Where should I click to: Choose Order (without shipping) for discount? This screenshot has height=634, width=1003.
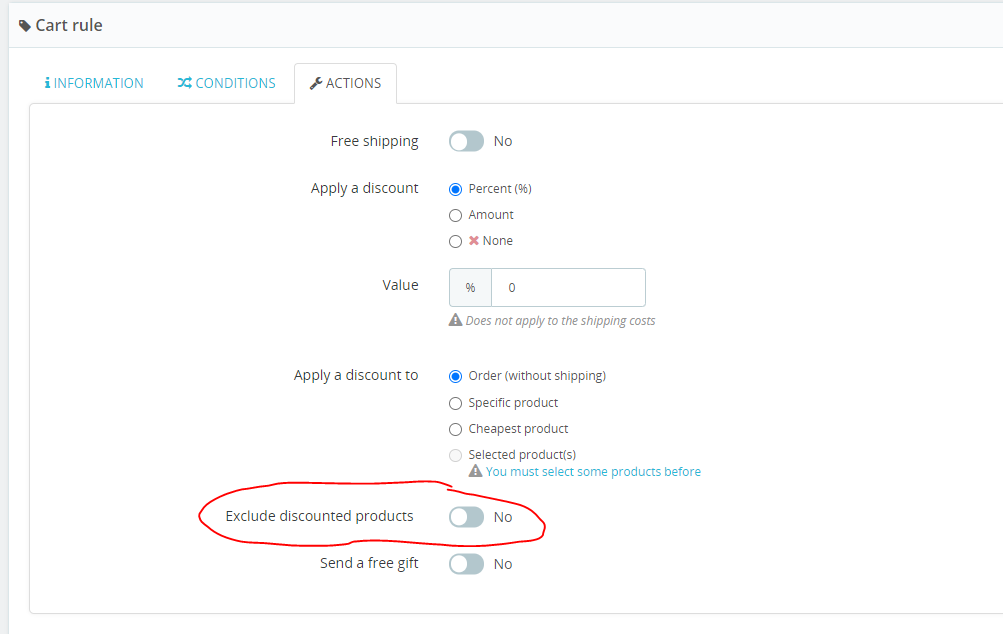pos(455,376)
